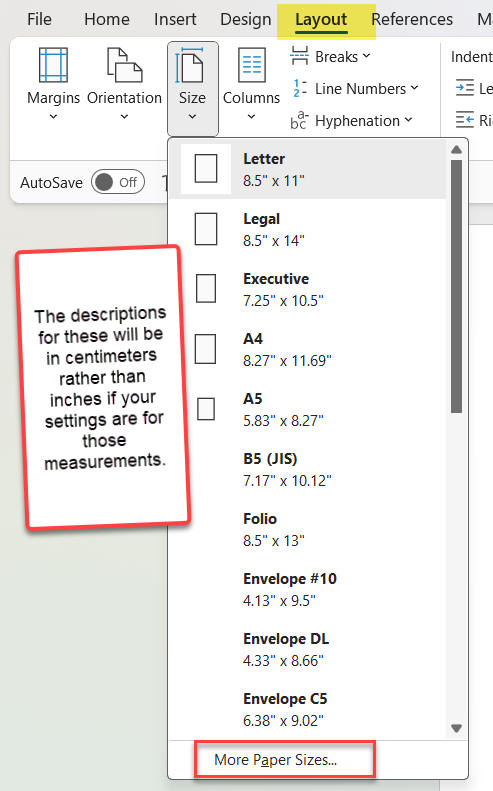Open the Columns icon
The width and height of the screenshot is (493, 791).
251,65
